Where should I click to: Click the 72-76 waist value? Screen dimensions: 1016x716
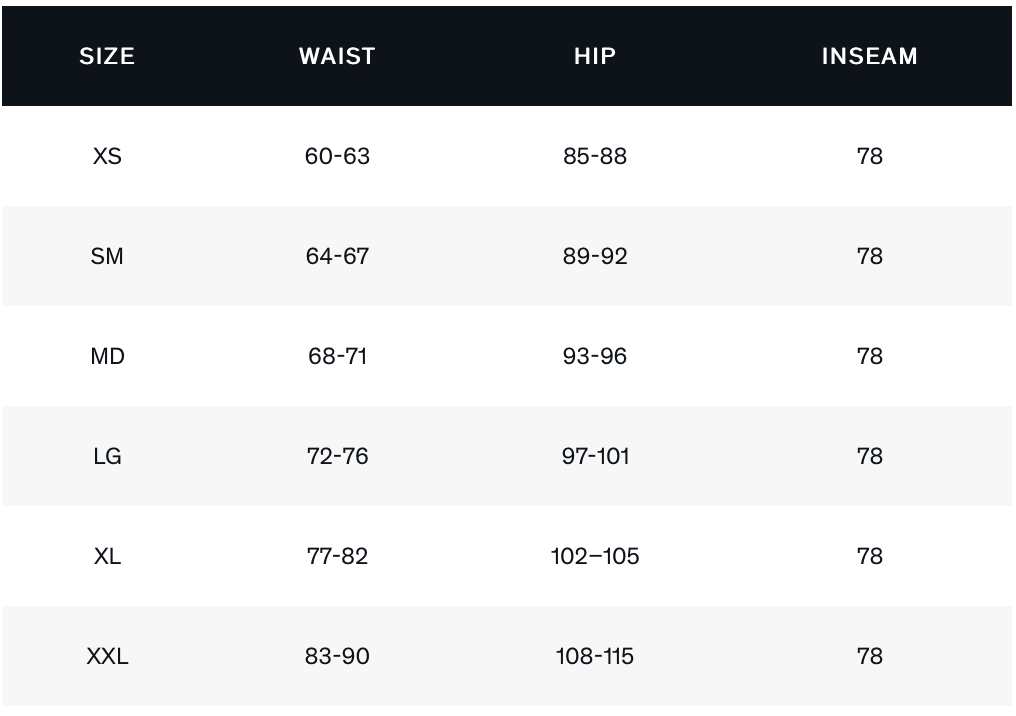tap(337, 456)
